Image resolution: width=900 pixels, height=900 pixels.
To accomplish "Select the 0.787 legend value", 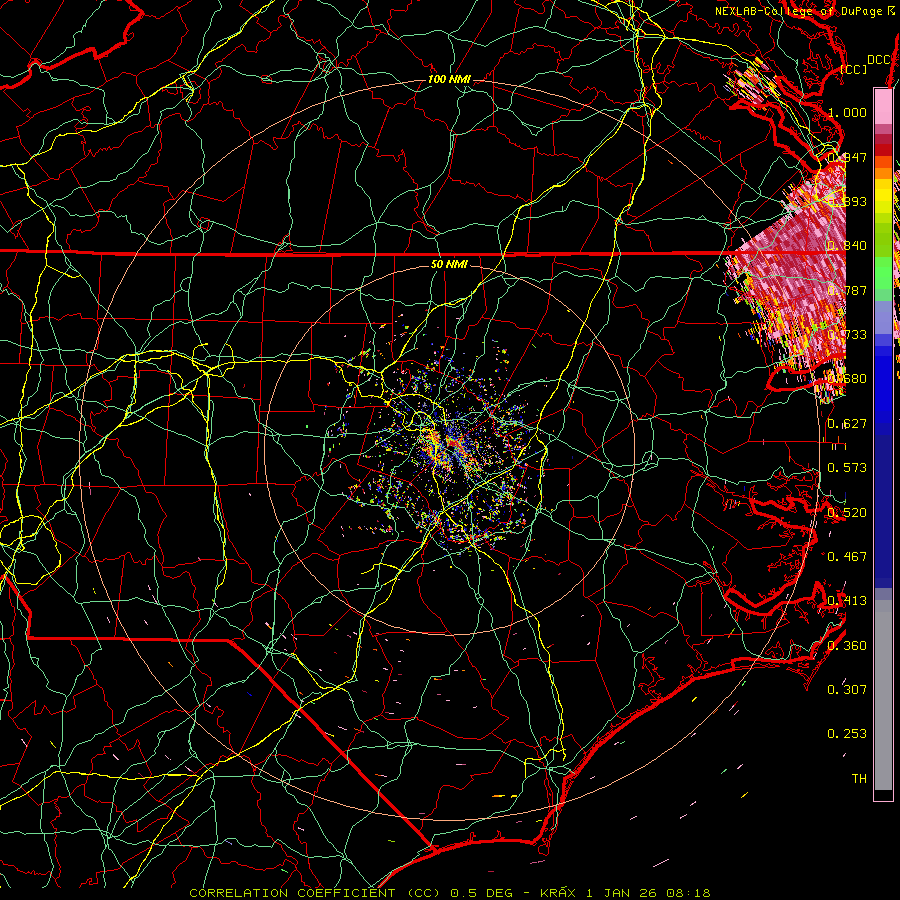I will (x=847, y=290).
